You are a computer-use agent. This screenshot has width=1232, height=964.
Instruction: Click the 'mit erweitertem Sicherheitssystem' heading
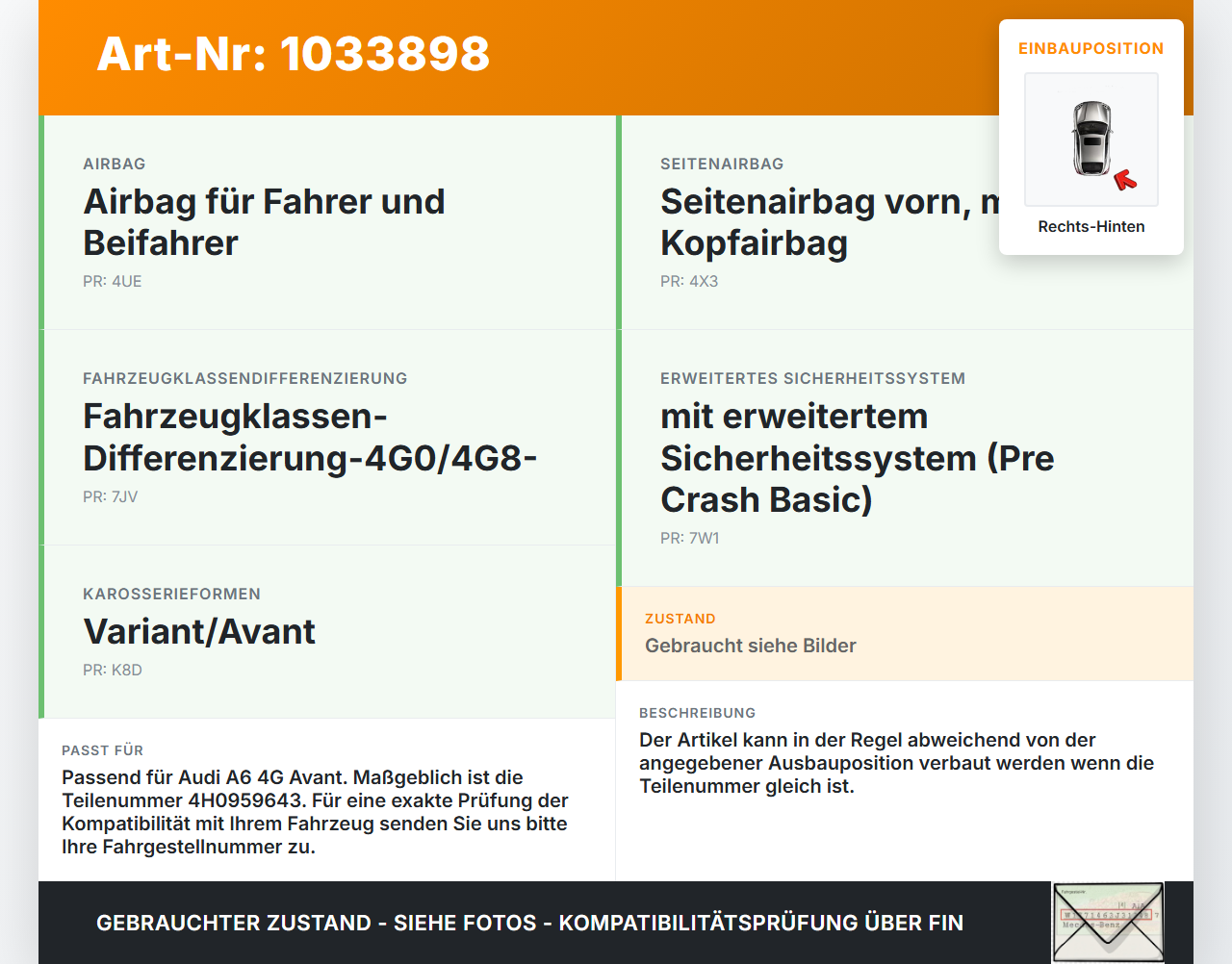point(858,458)
